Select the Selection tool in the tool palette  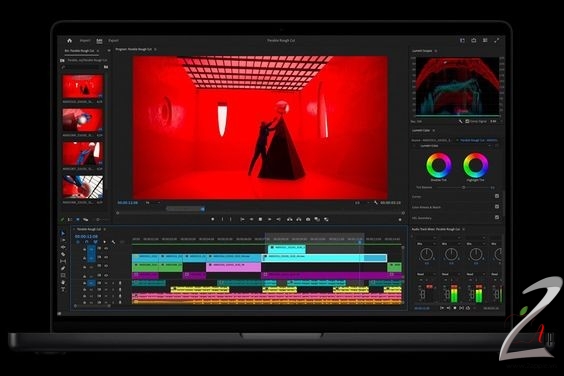click(63, 233)
